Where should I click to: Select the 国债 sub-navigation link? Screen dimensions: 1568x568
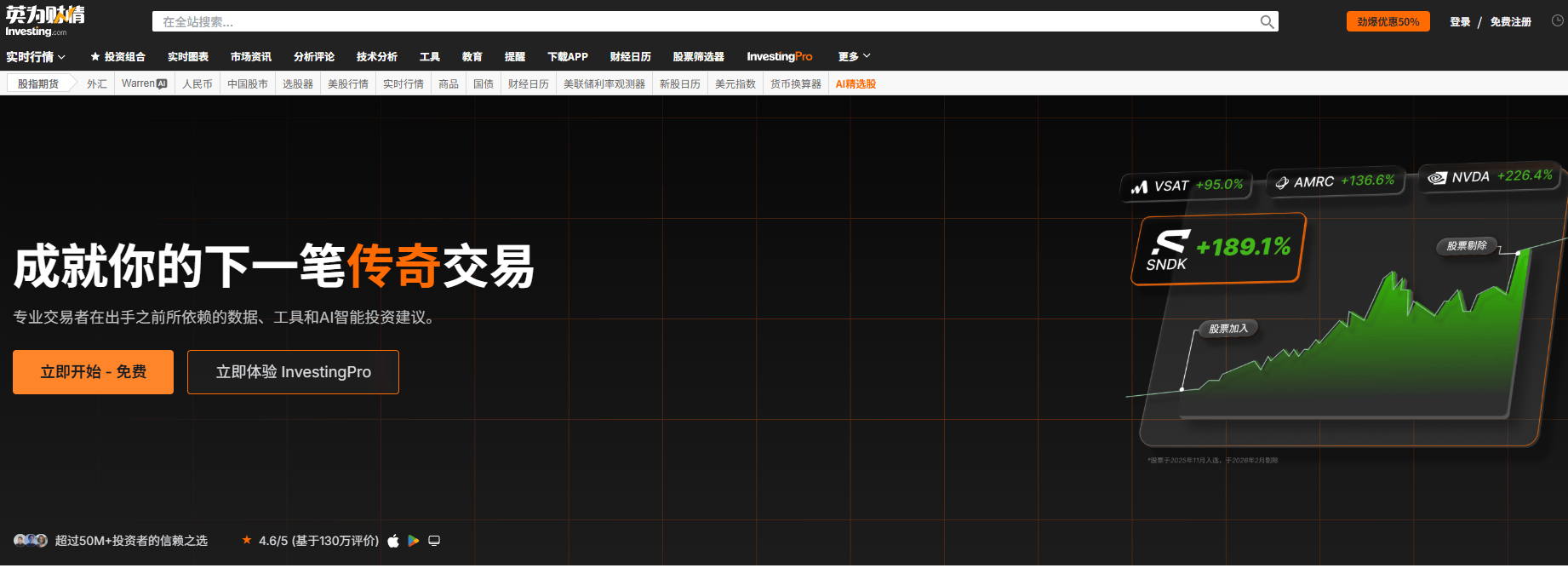pyautogui.click(x=484, y=83)
